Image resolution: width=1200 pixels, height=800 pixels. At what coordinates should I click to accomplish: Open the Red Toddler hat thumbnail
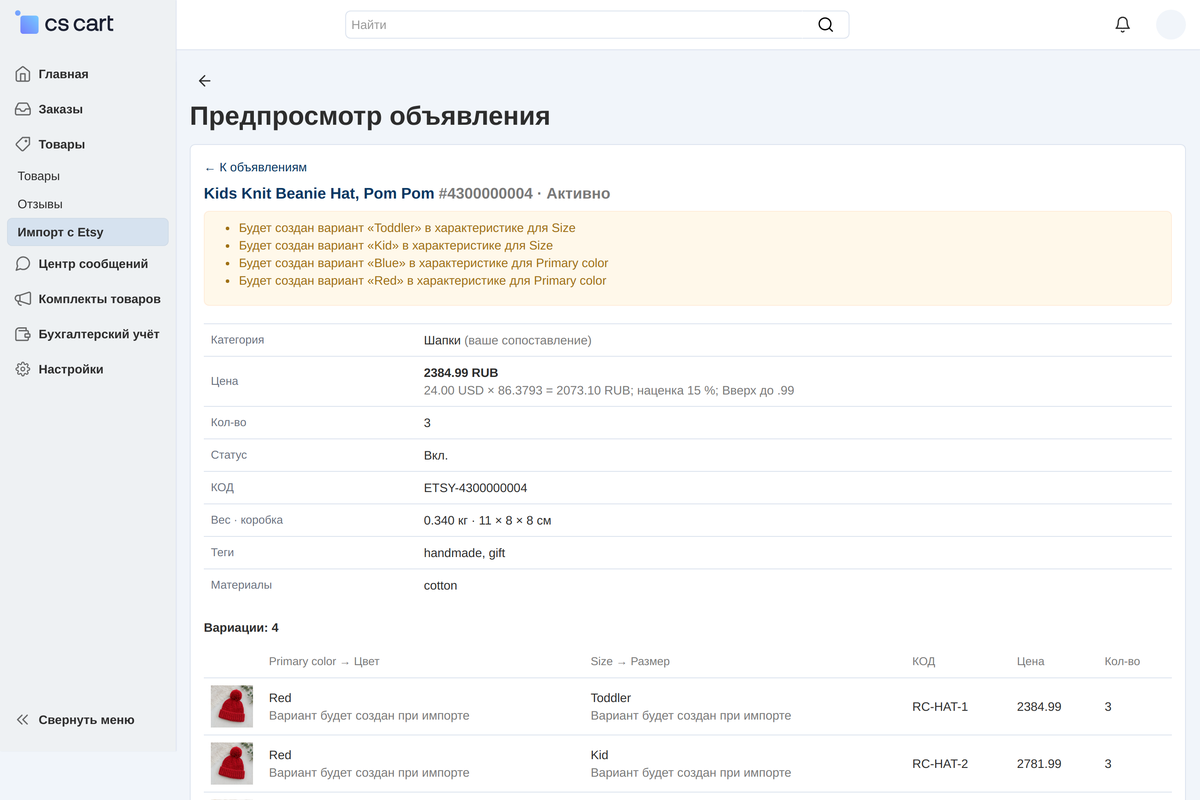232,707
